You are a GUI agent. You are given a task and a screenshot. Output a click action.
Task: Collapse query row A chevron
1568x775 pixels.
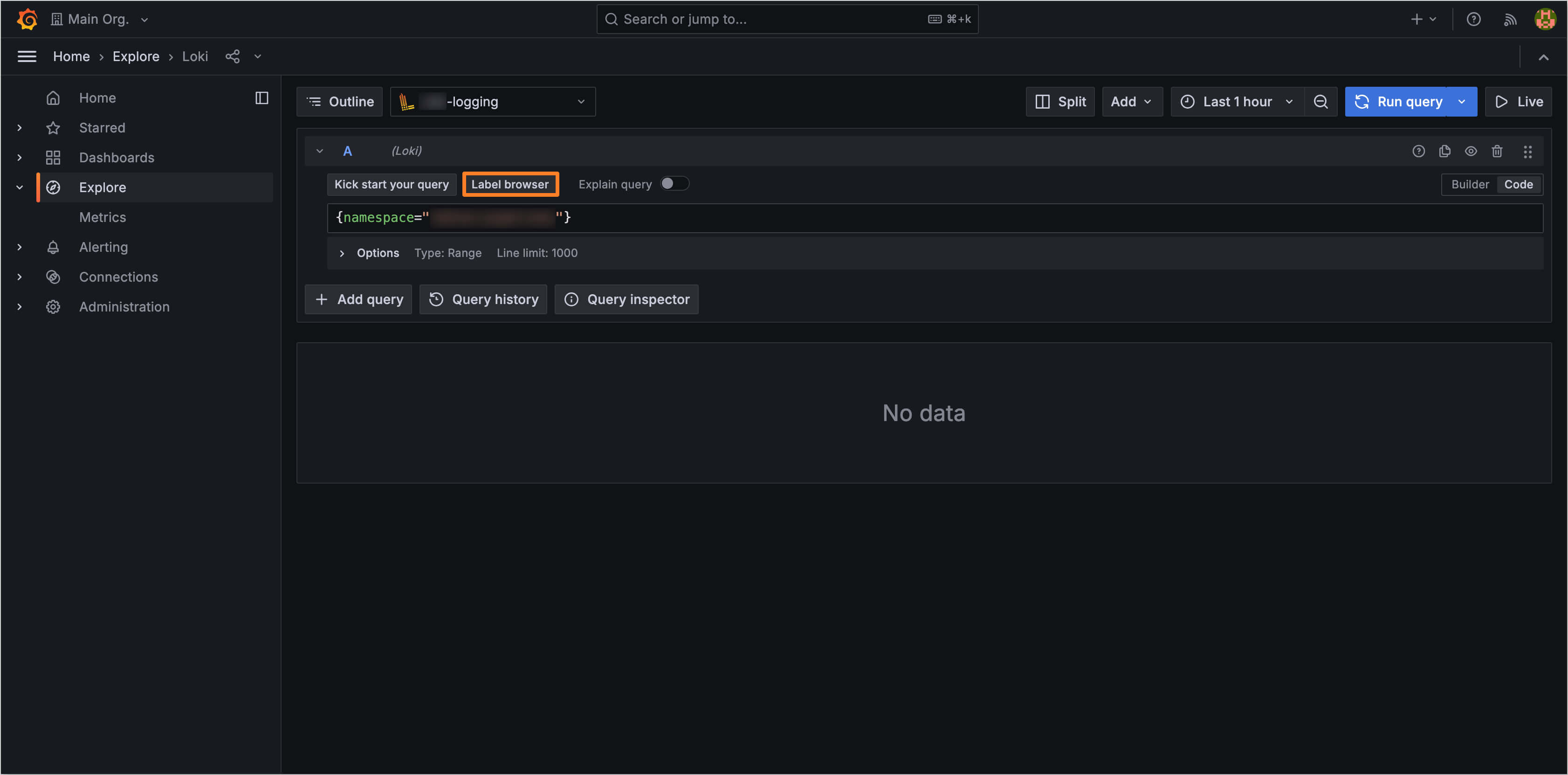(x=320, y=151)
